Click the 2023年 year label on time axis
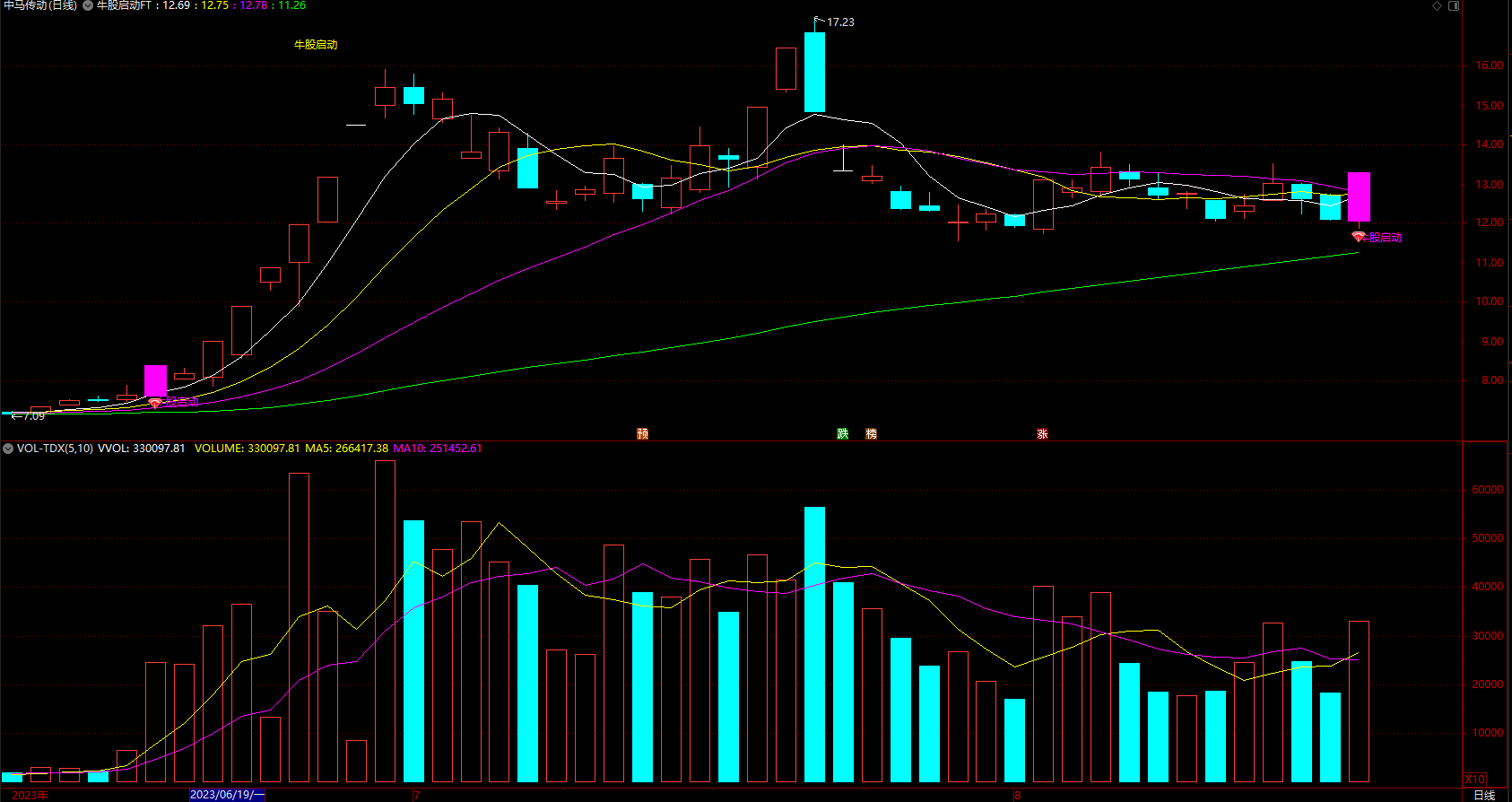 tap(30, 795)
